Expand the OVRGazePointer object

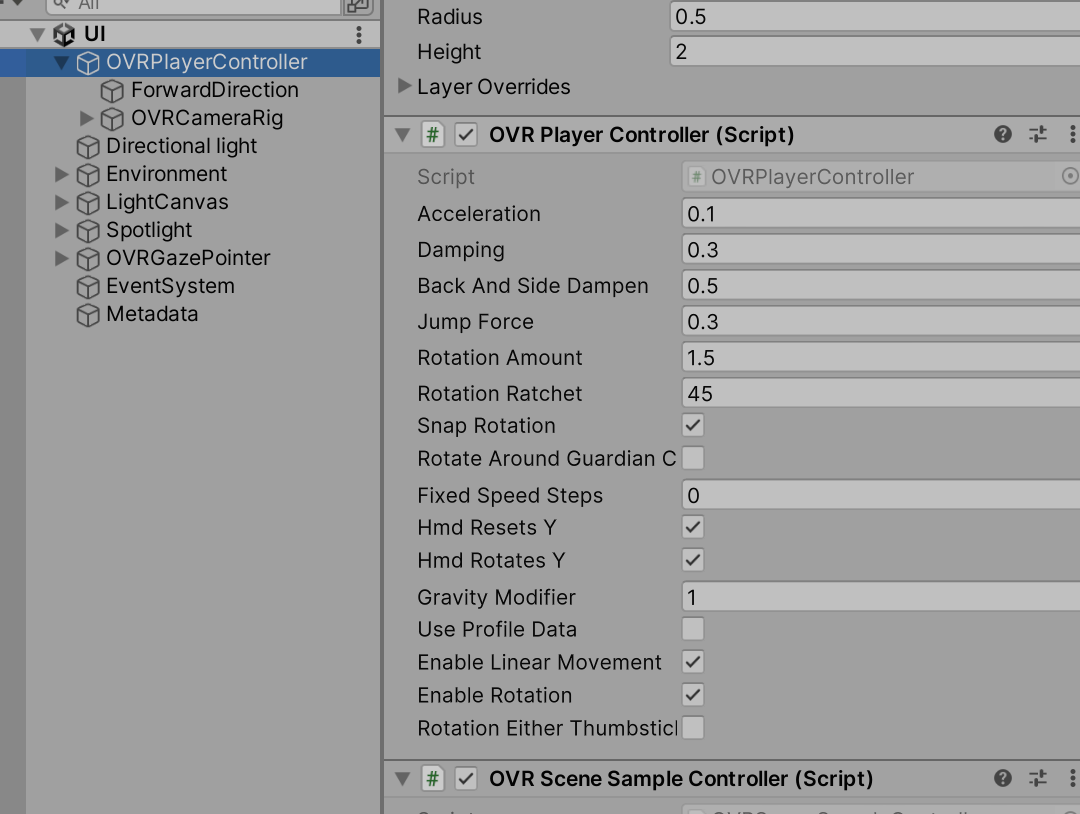coord(62,258)
